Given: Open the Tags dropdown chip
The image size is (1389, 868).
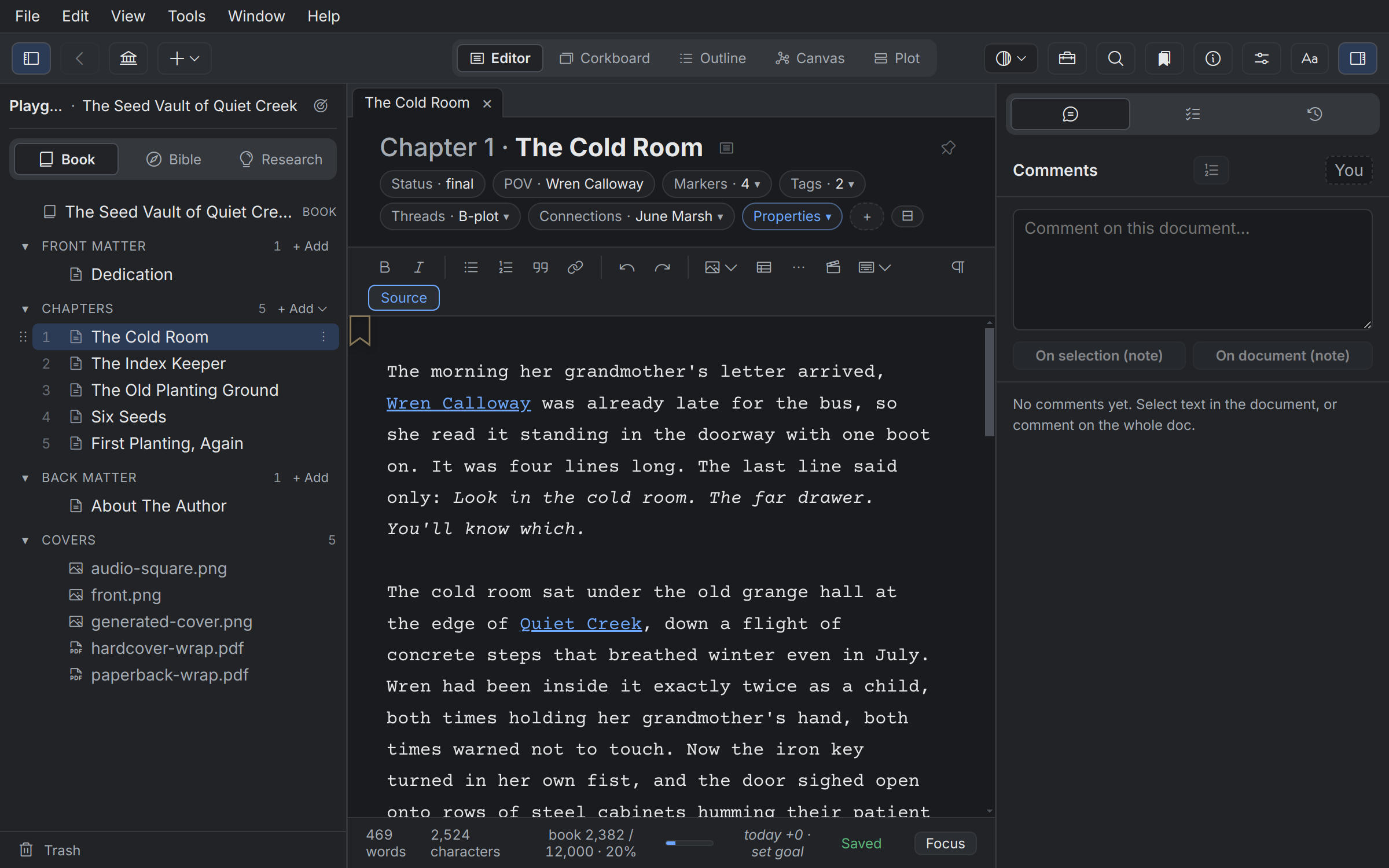Looking at the screenshot, I should tap(822, 184).
